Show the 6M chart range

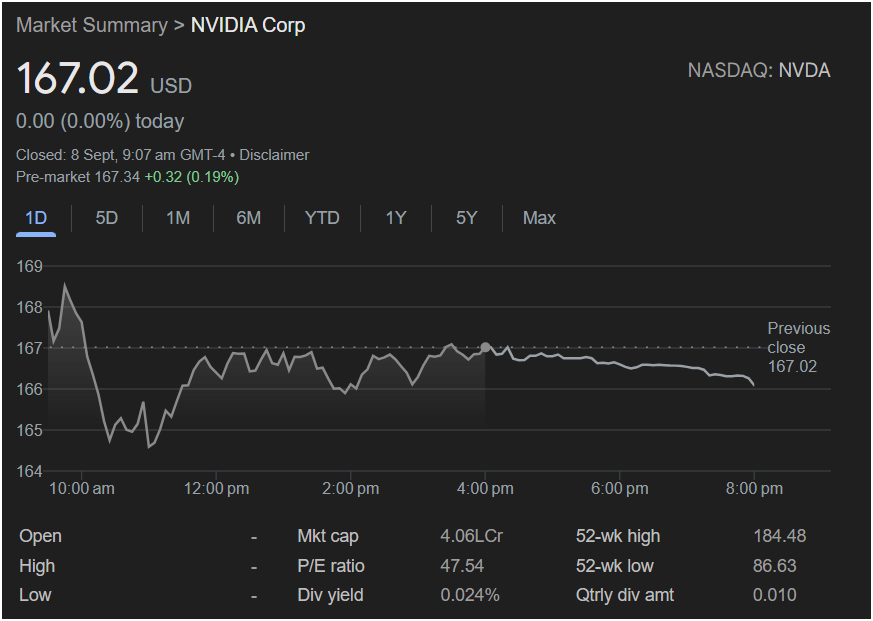click(248, 218)
